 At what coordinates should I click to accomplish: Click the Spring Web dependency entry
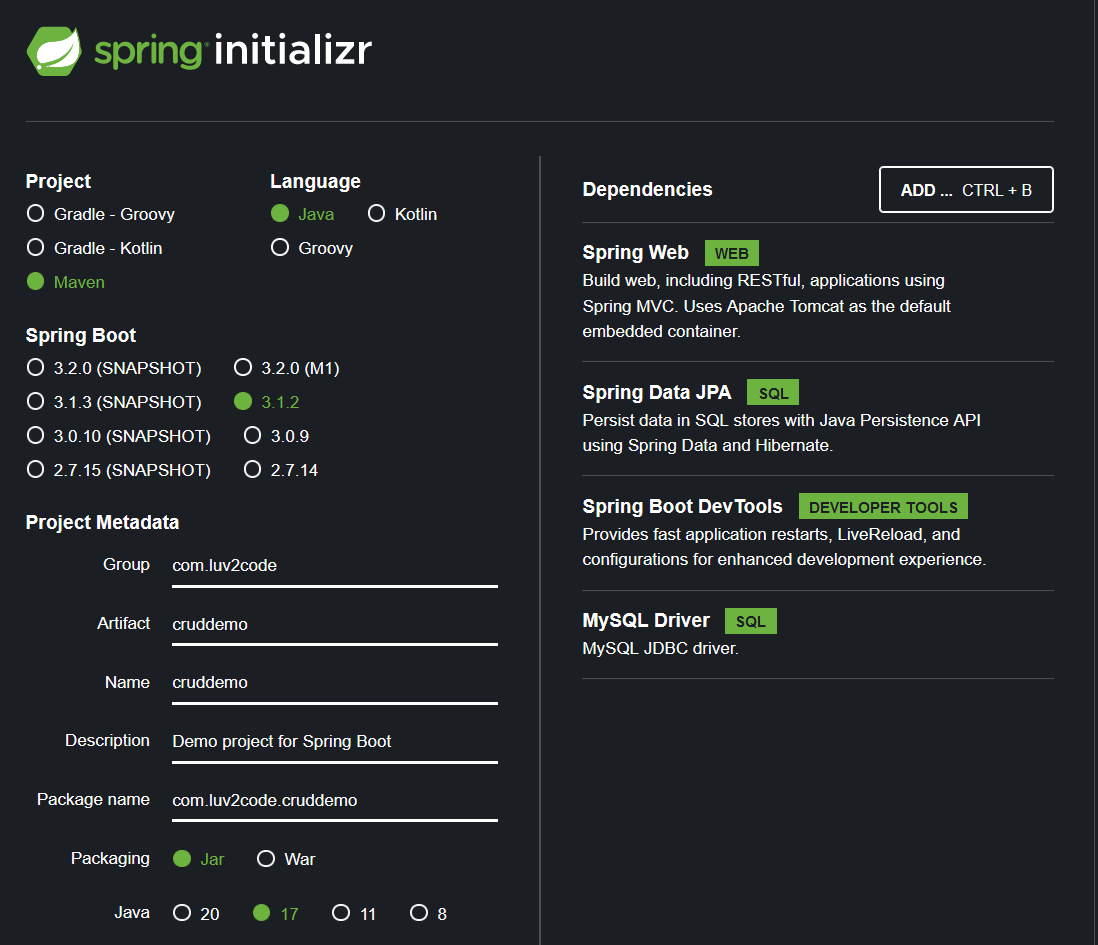818,292
